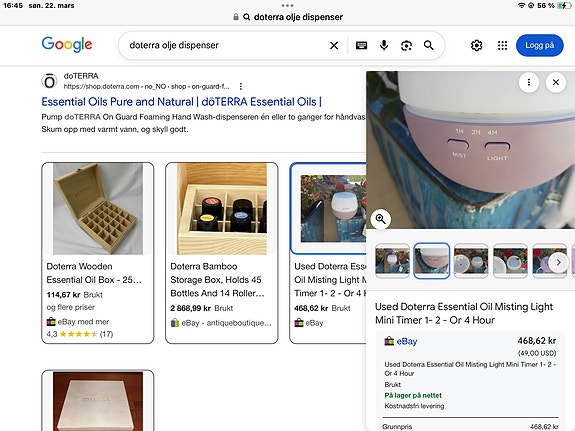Select the third thumbnail in the image gallery
The width and height of the screenshot is (575, 431).
471,261
